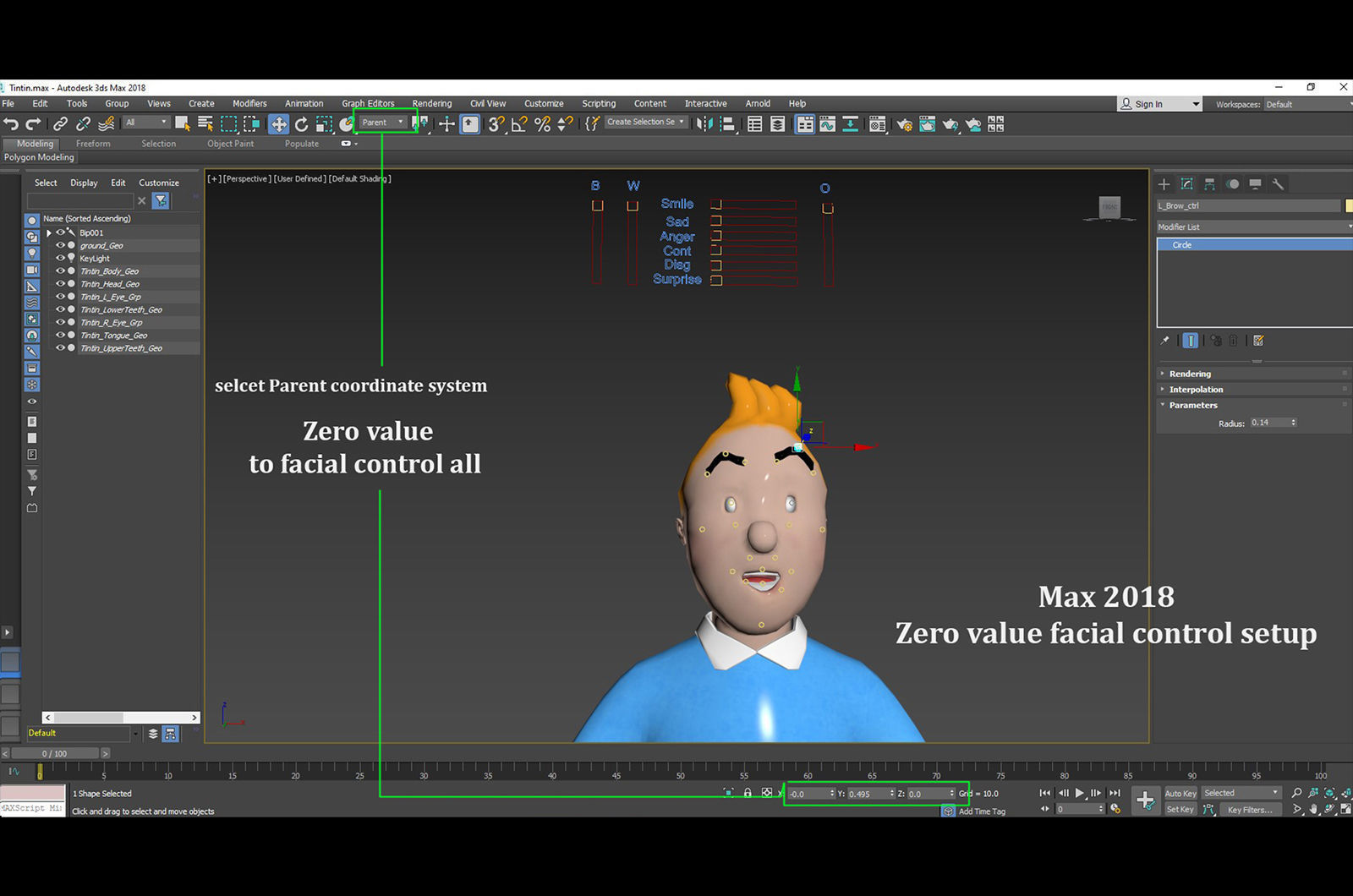Toggle visibility of Tintin_L_Eye_Grp
The height and width of the screenshot is (896, 1353).
pyautogui.click(x=60, y=297)
